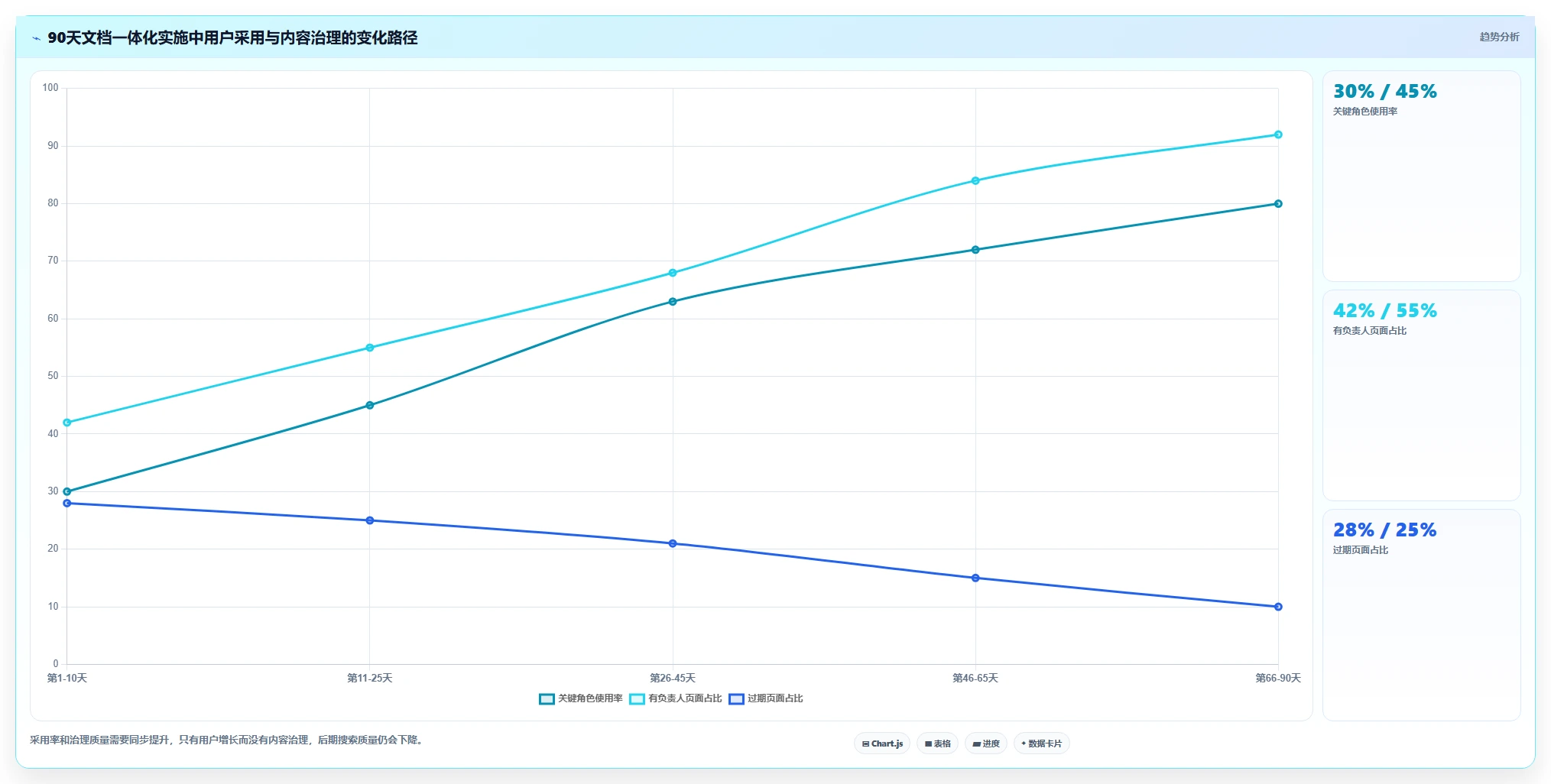Click the footer note starting 采用率和治理质量
1551x784 pixels.
(227, 740)
